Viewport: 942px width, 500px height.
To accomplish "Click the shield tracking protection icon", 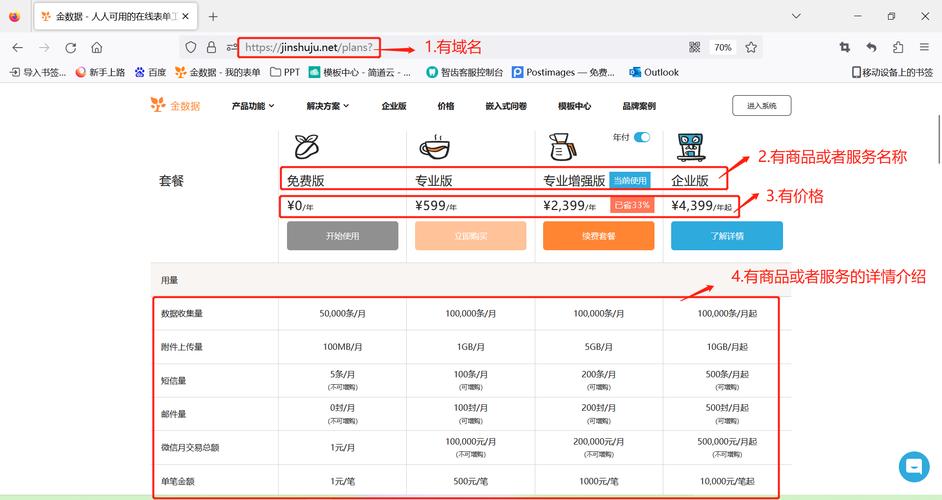I will [190, 47].
